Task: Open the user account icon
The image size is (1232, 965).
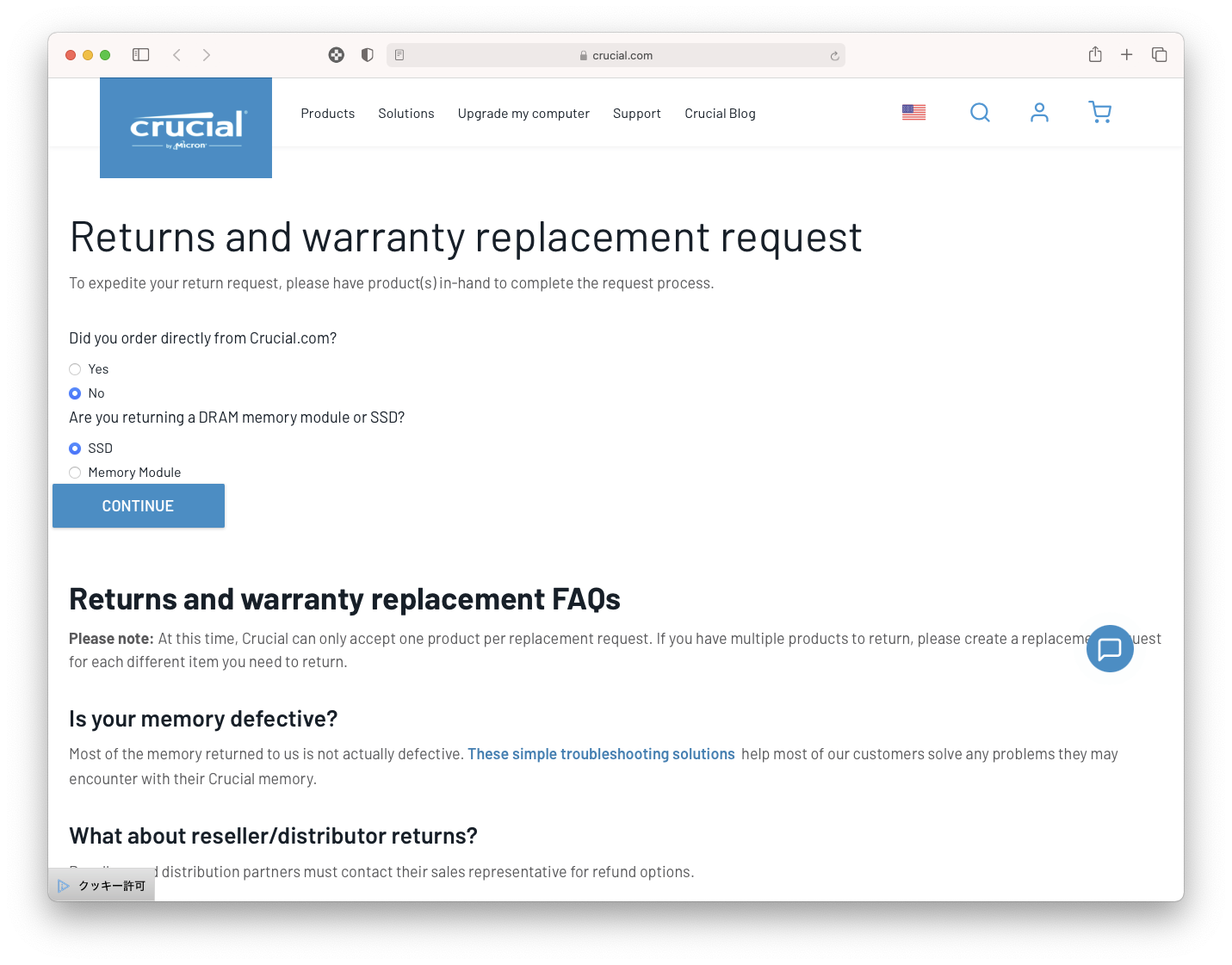Action: (x=1039, y=113)
